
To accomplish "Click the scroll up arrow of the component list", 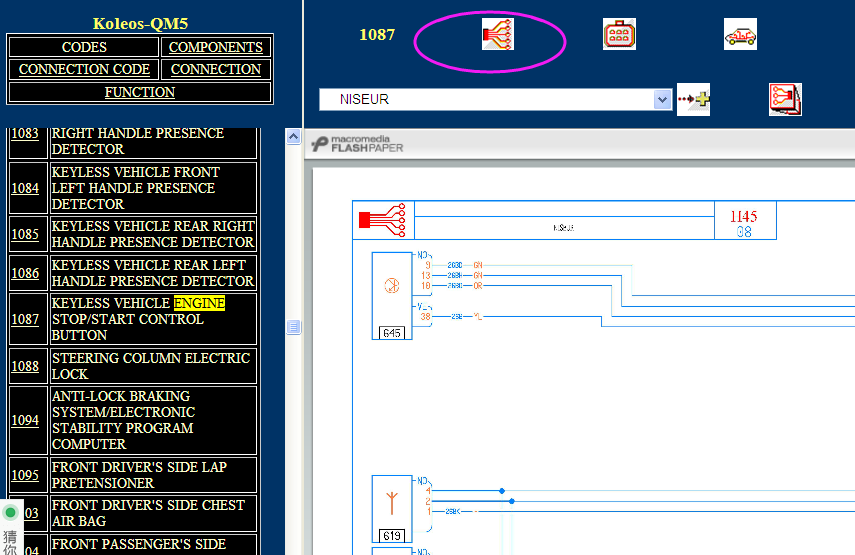I will click(293, 136).
